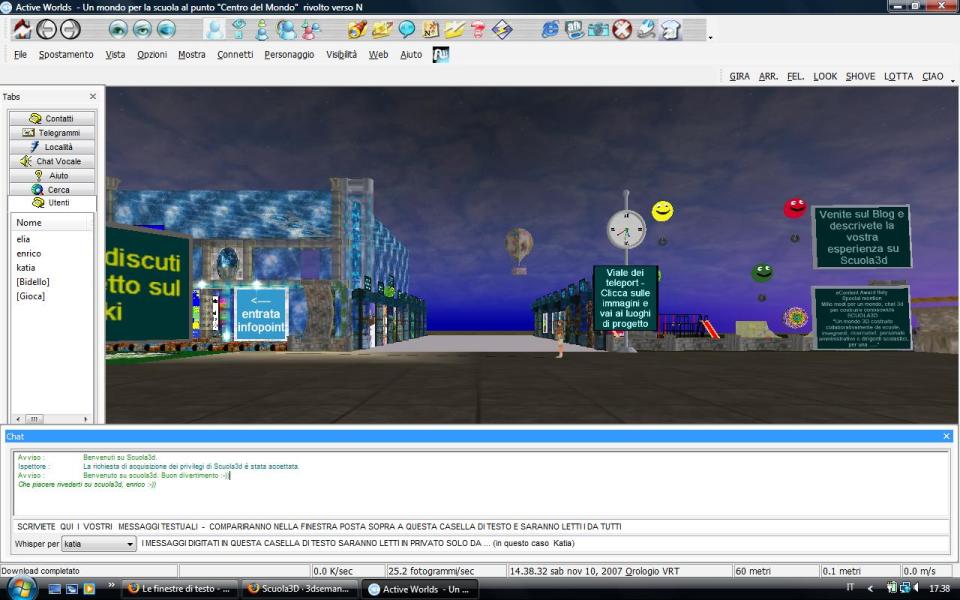Viewport: 960px width, 600px height.
Task: Click the public chat message input field
Action: [481, 527]
